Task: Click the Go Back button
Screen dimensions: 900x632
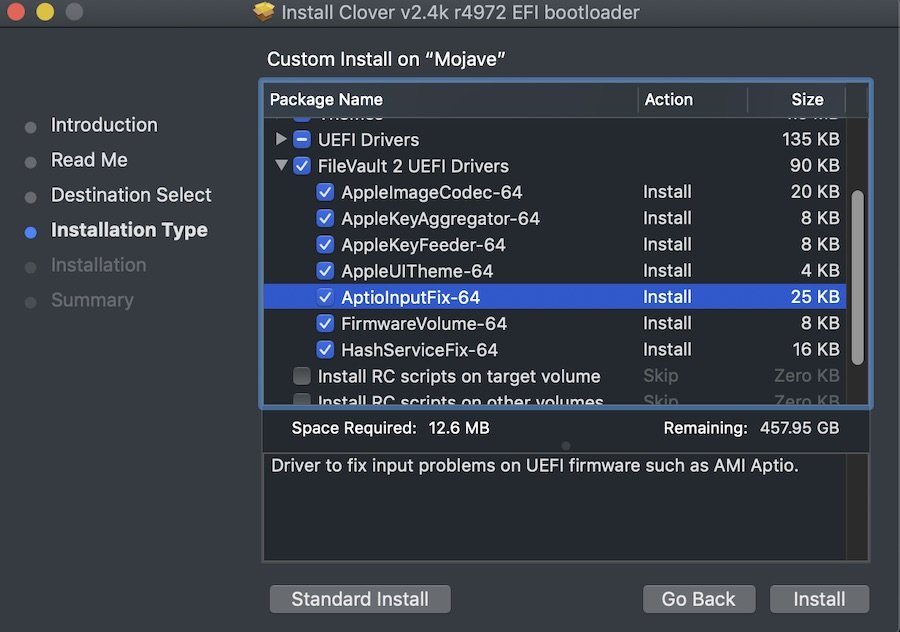Action: point(699,599)
